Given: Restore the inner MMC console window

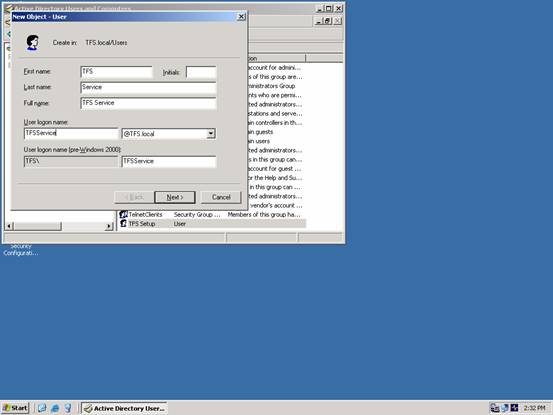Looking at the screenshot, I should click(328, 21).
